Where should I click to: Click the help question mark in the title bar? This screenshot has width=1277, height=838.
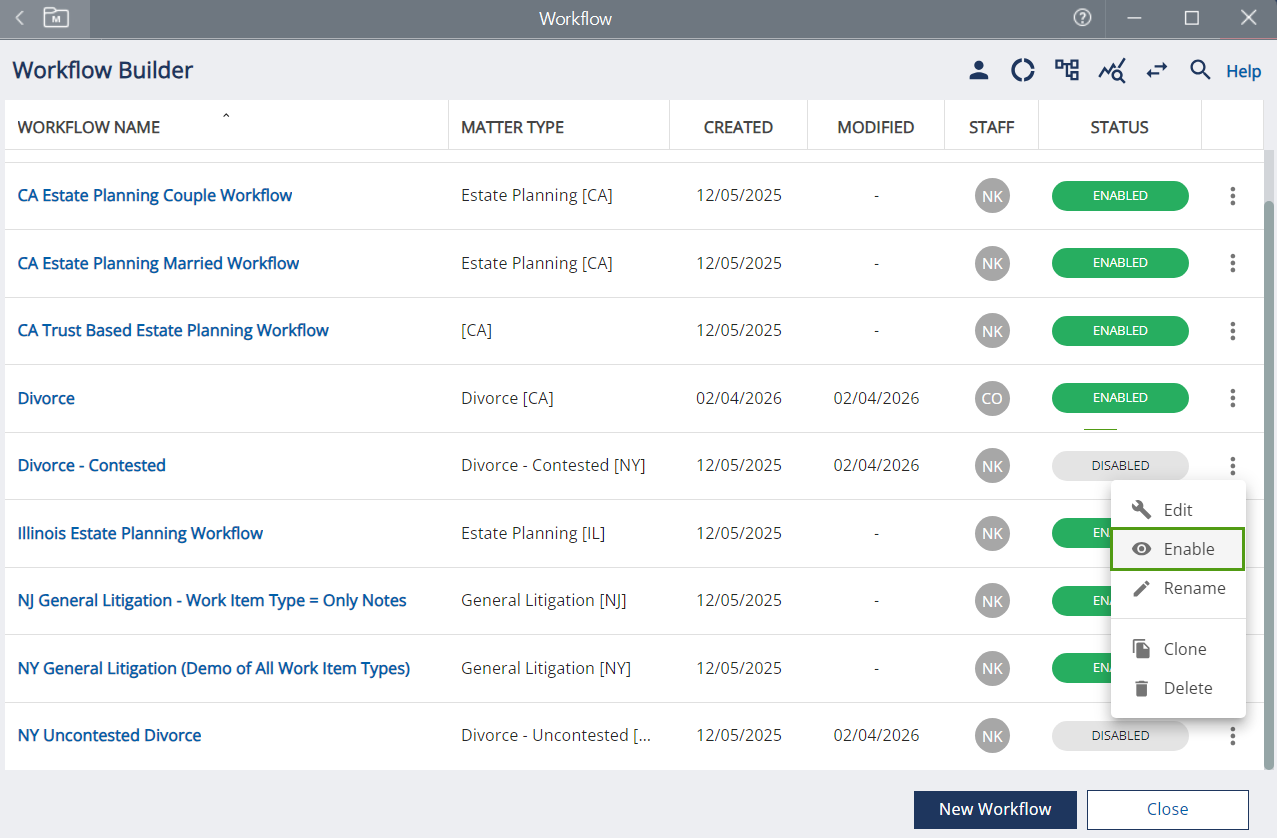click(x=1082, y=18)
